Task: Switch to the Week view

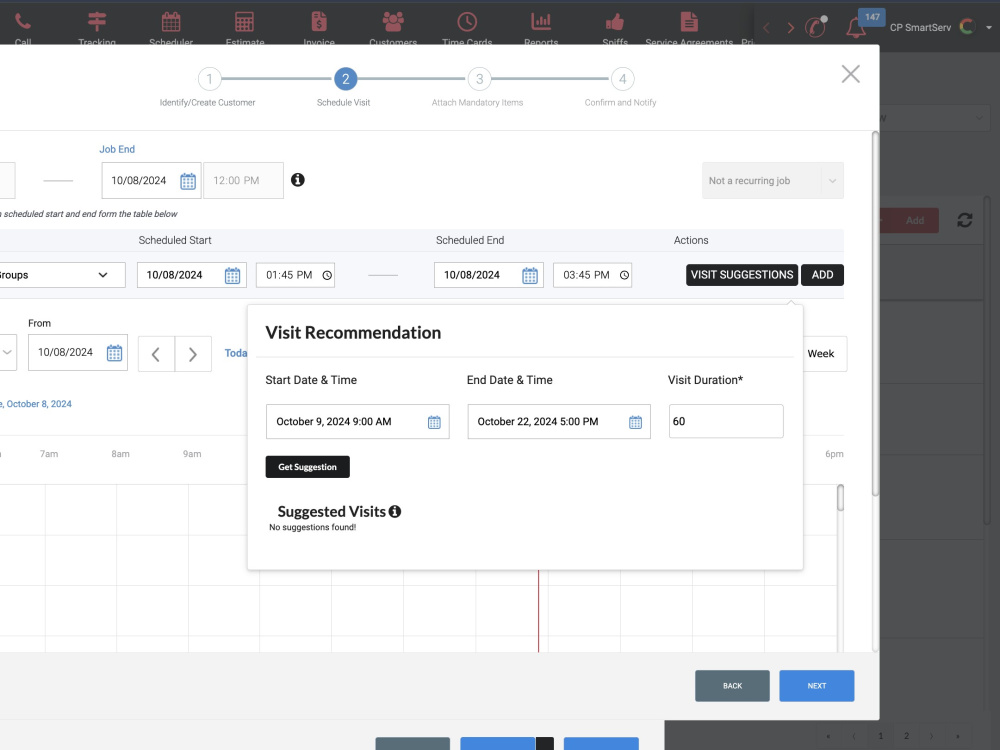Action: pos(821,353)
